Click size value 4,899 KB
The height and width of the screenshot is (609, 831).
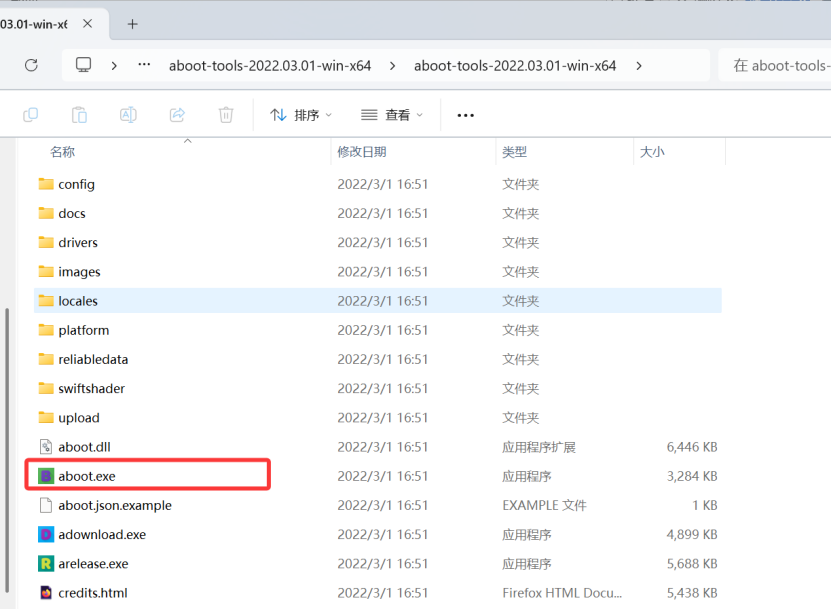(x=692, y=534)
